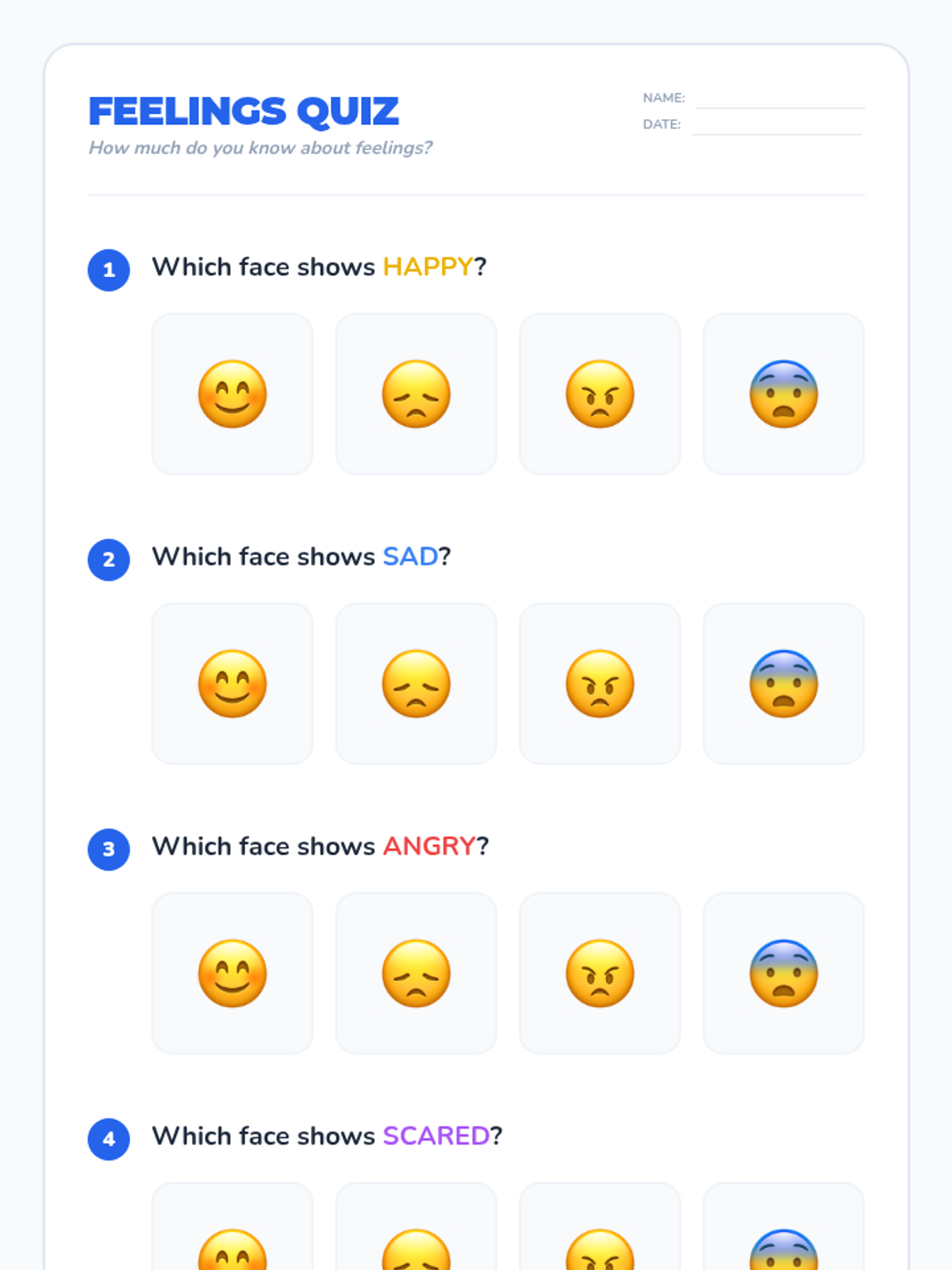Click the NAME input line

pyautogui.click(x=779, y=100)
